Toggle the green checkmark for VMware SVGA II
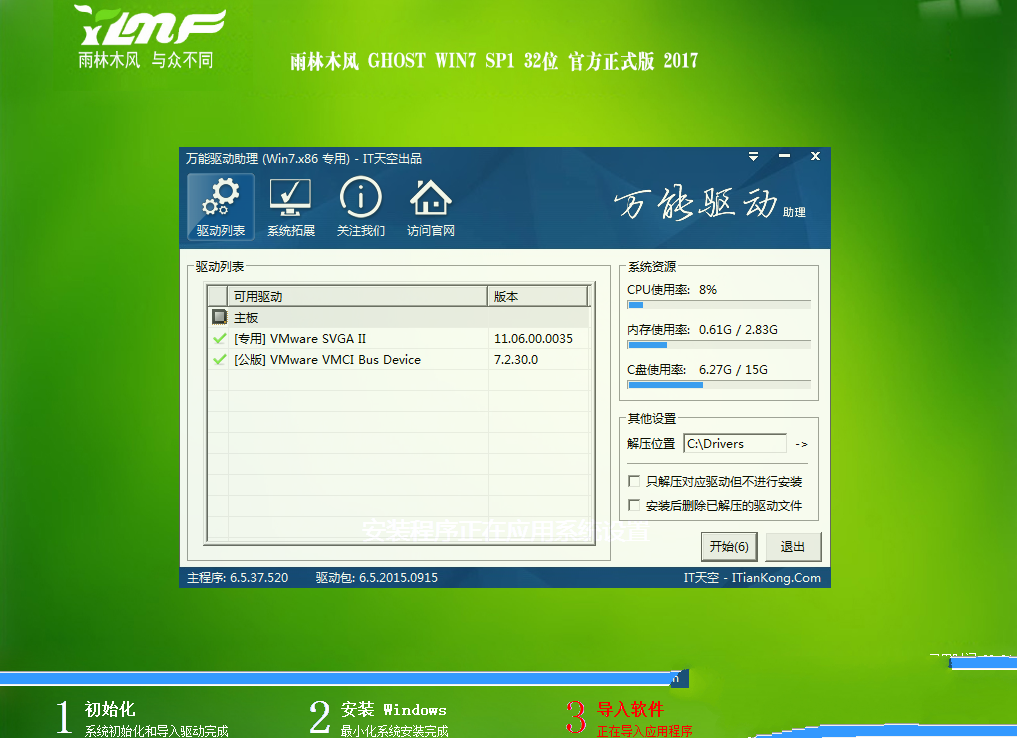Viewport: 1017px width, 738px height. 219,339
